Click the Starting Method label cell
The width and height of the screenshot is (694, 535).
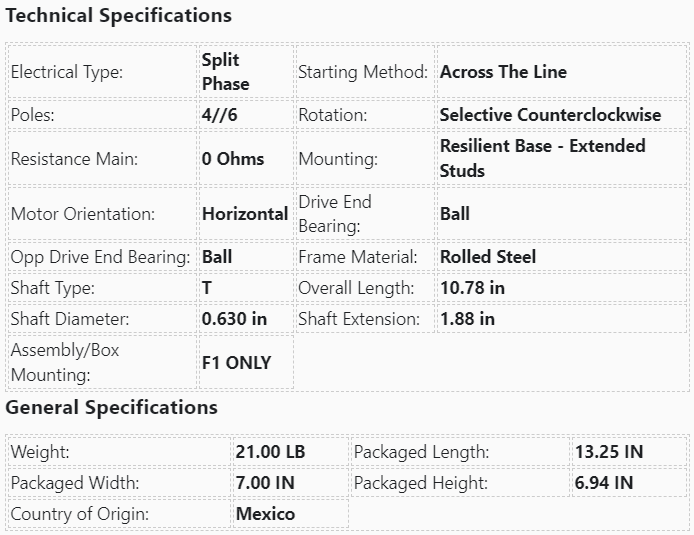[362, 72]
